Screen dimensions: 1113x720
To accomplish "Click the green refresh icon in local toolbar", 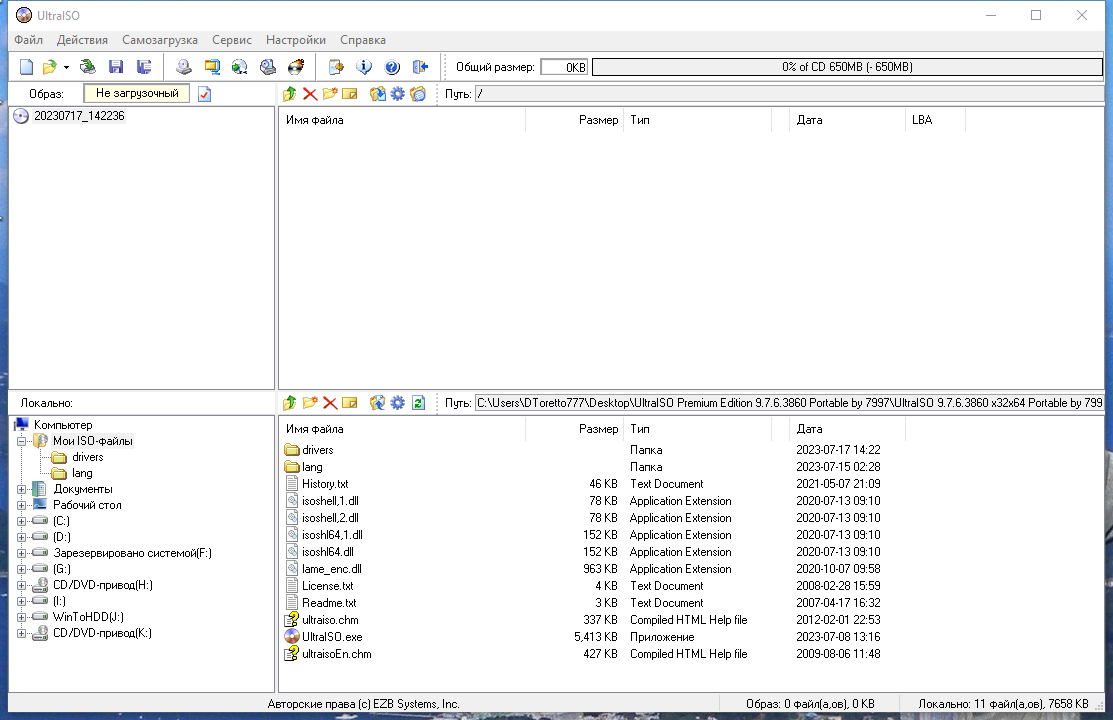I will [418, 403].
